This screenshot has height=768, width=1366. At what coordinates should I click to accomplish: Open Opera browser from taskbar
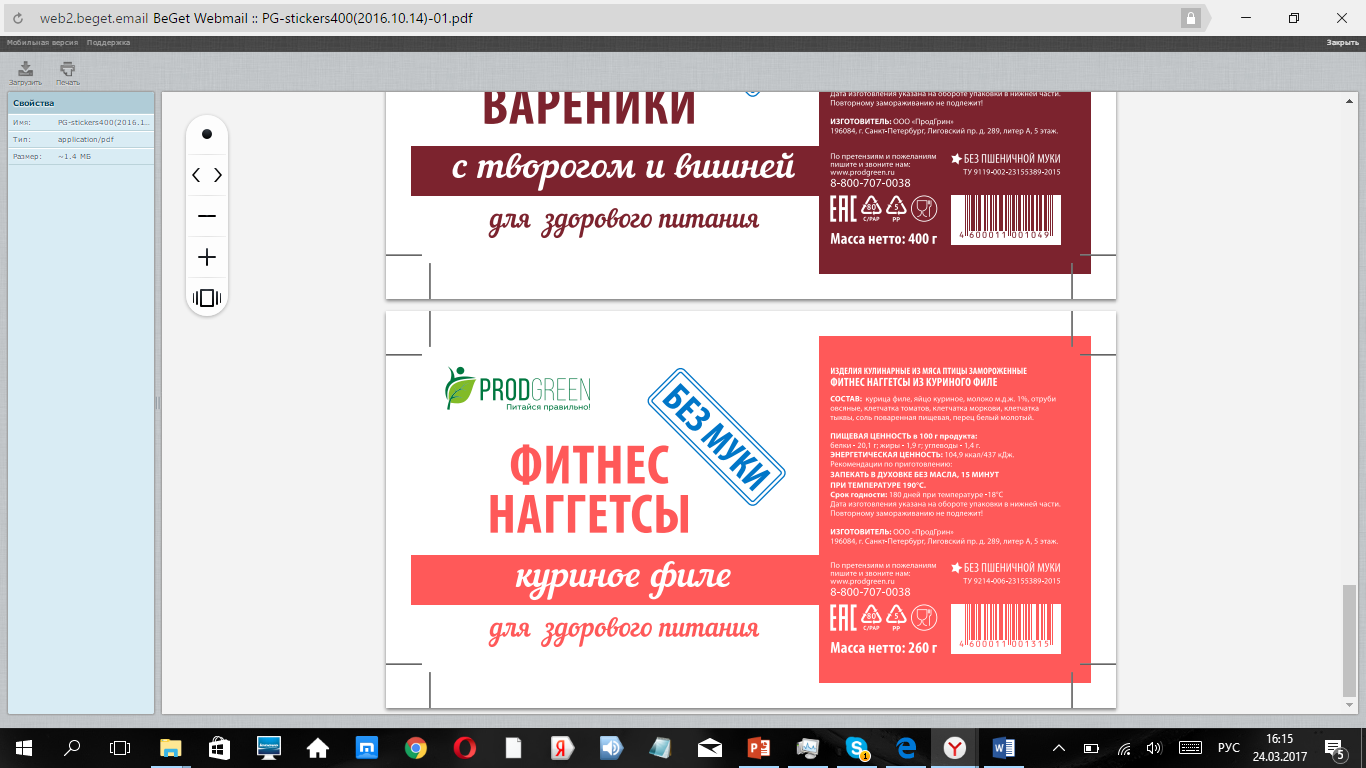tap(464, 747)
